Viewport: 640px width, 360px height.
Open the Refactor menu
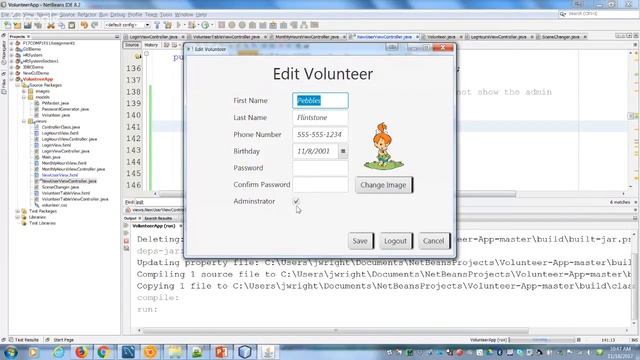87,14
